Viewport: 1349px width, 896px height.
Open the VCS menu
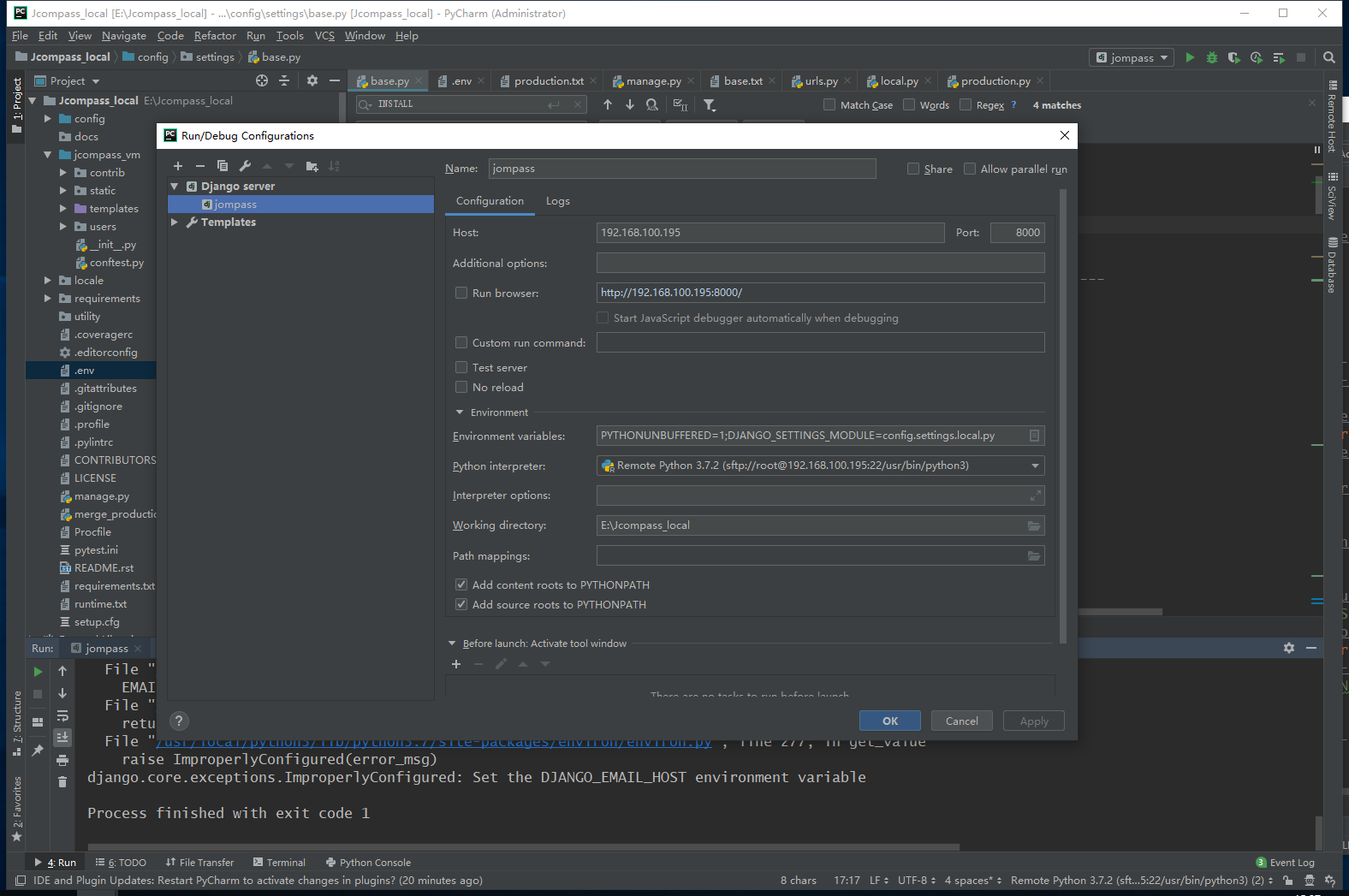[x=324, y=36]
